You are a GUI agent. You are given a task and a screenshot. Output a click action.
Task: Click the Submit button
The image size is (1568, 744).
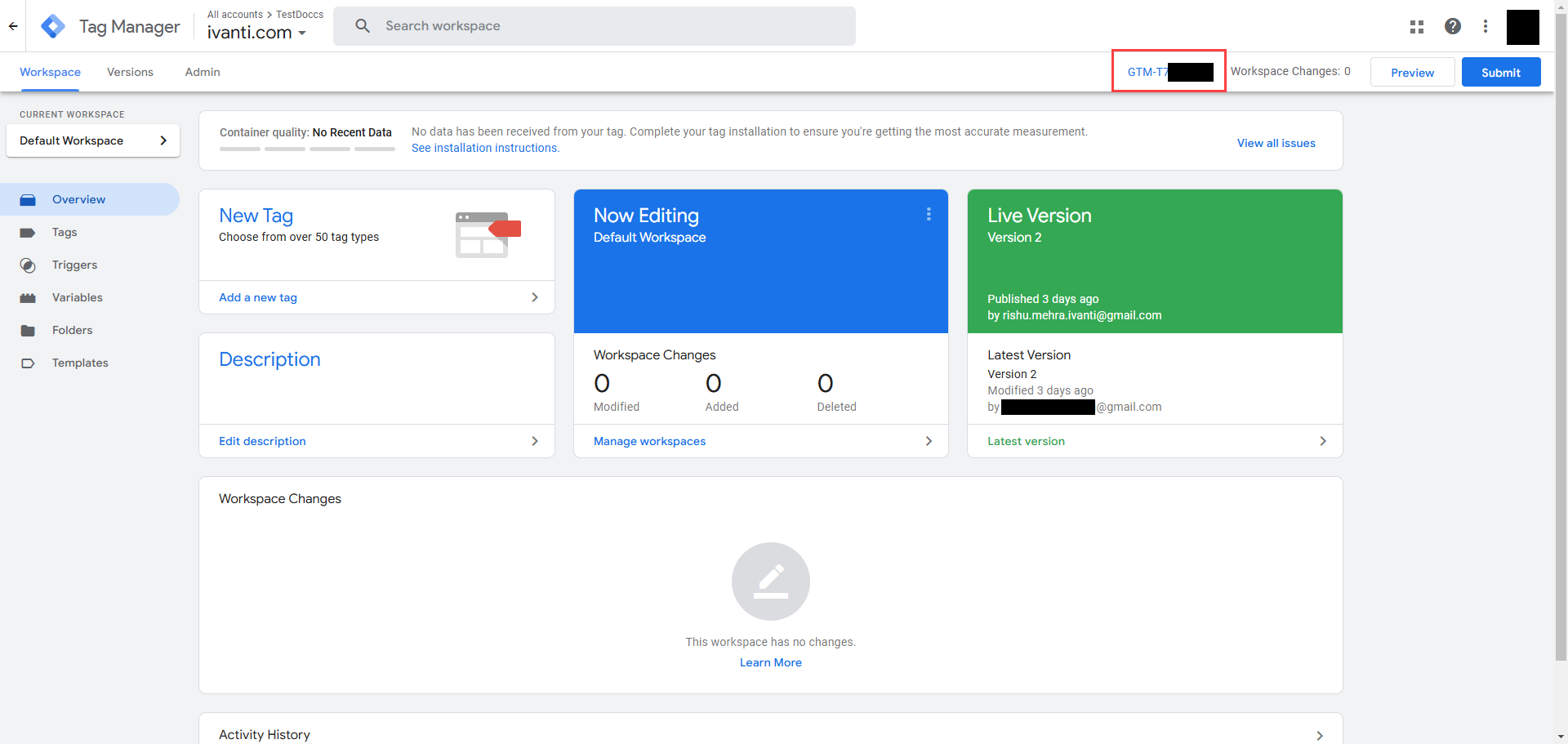point(1500,72)
